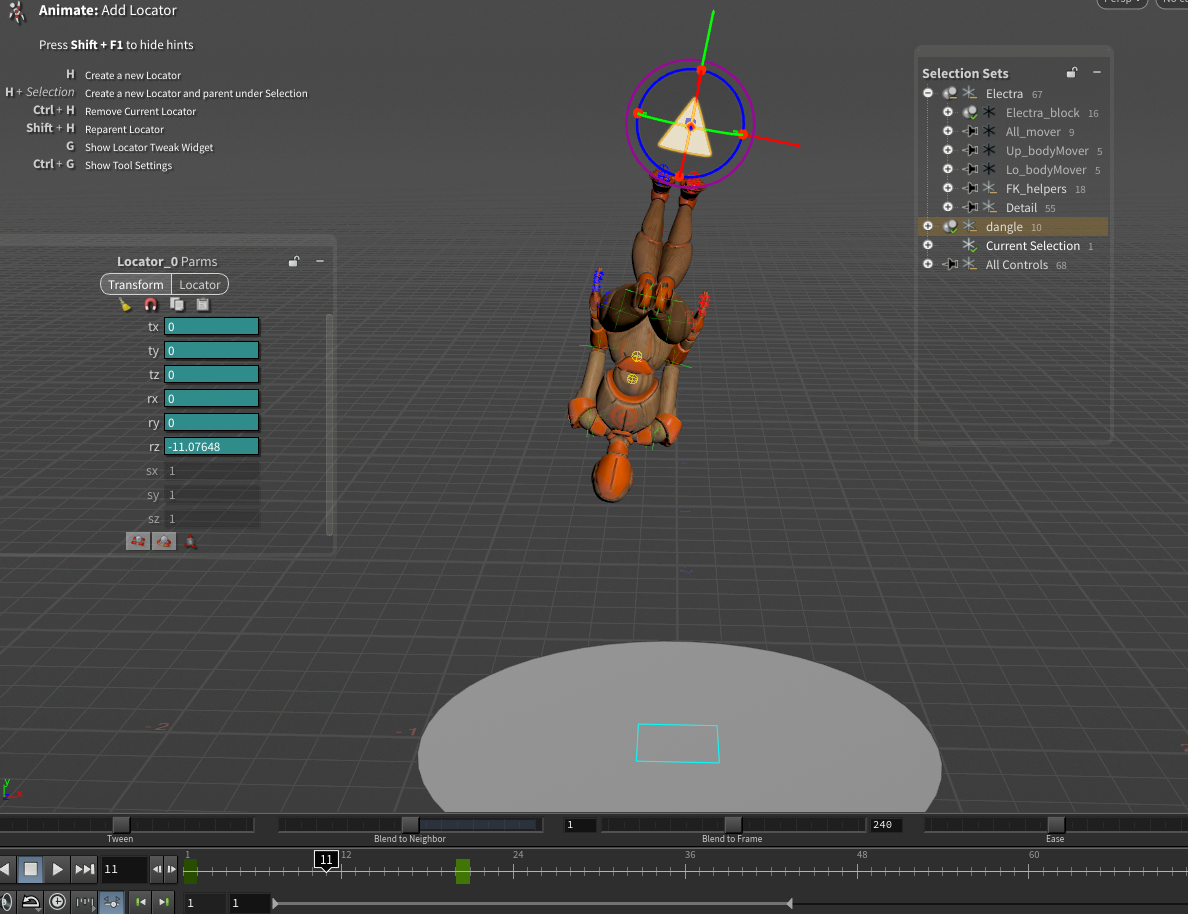Switch to the Locator tab
The height and width of the screenshot is (914, 1188).
199,284
